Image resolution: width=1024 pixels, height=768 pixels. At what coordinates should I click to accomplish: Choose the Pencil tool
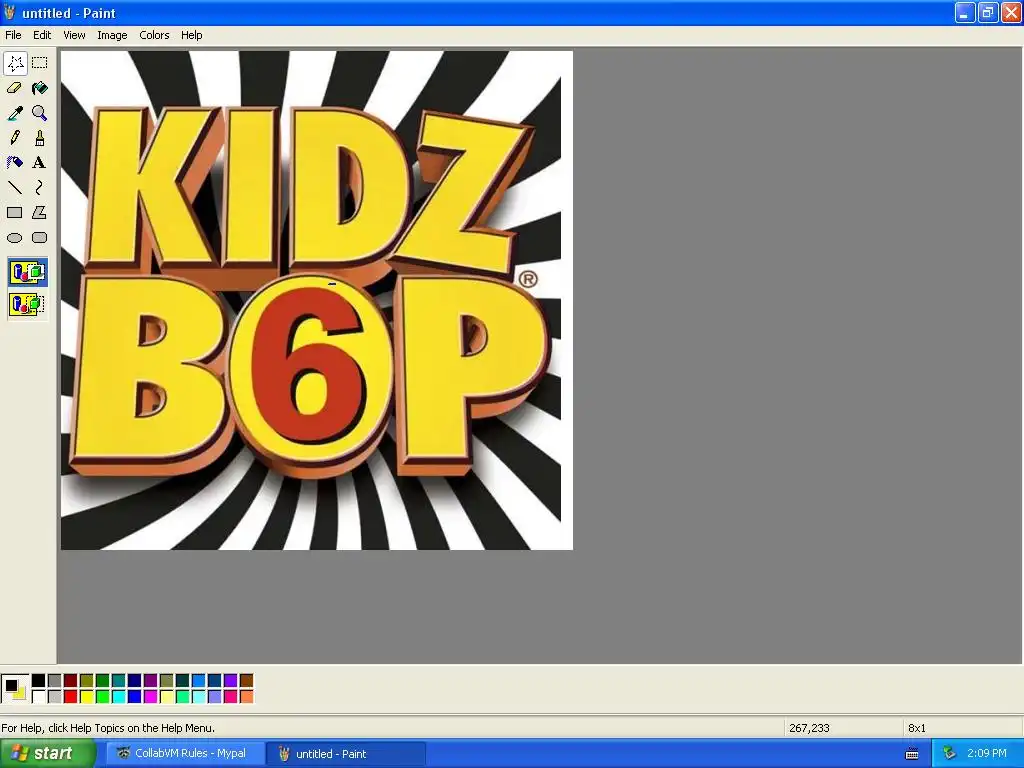click(x=15, y=138)
